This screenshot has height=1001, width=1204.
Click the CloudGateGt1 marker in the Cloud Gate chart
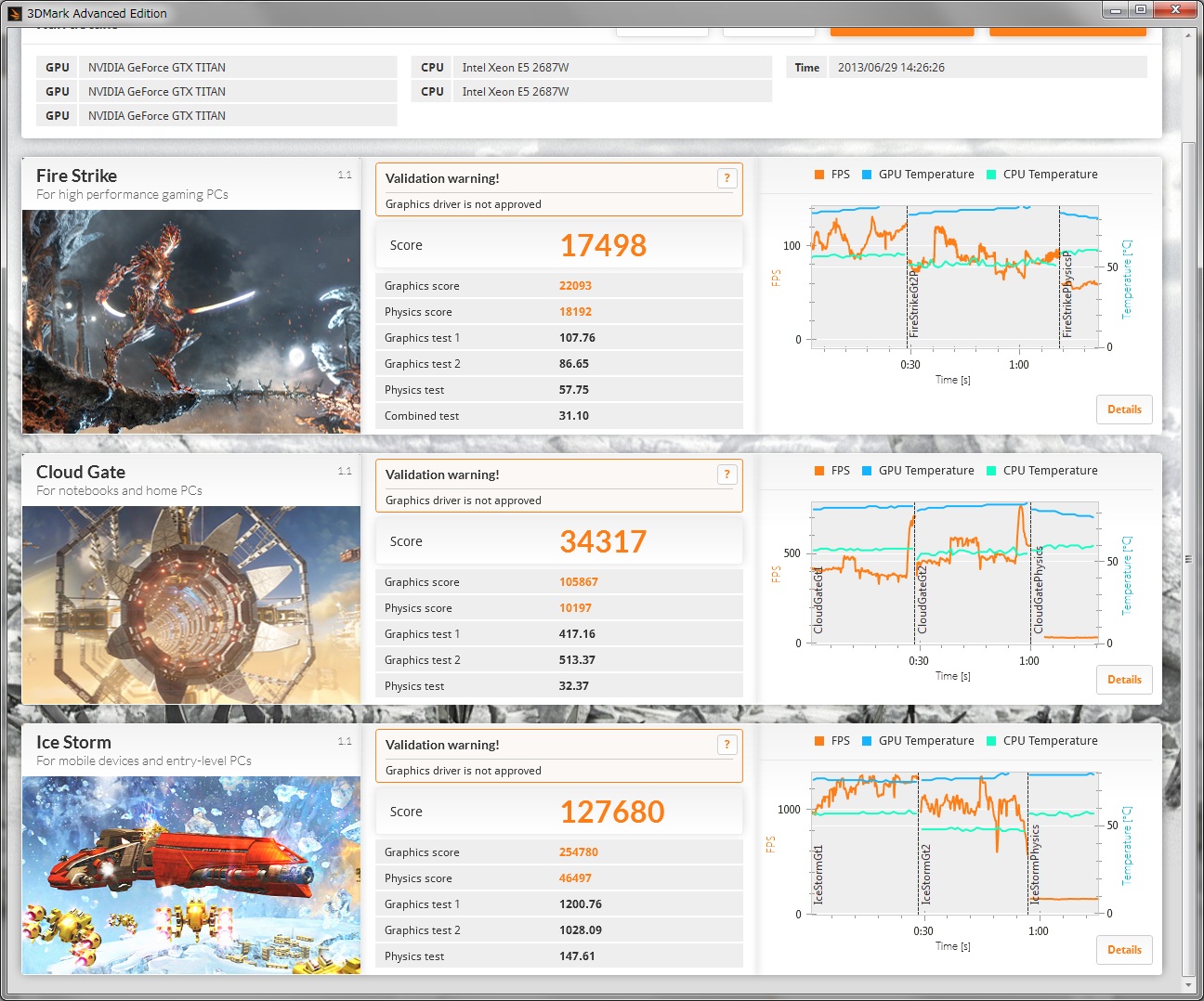click(x=818, y=601)
